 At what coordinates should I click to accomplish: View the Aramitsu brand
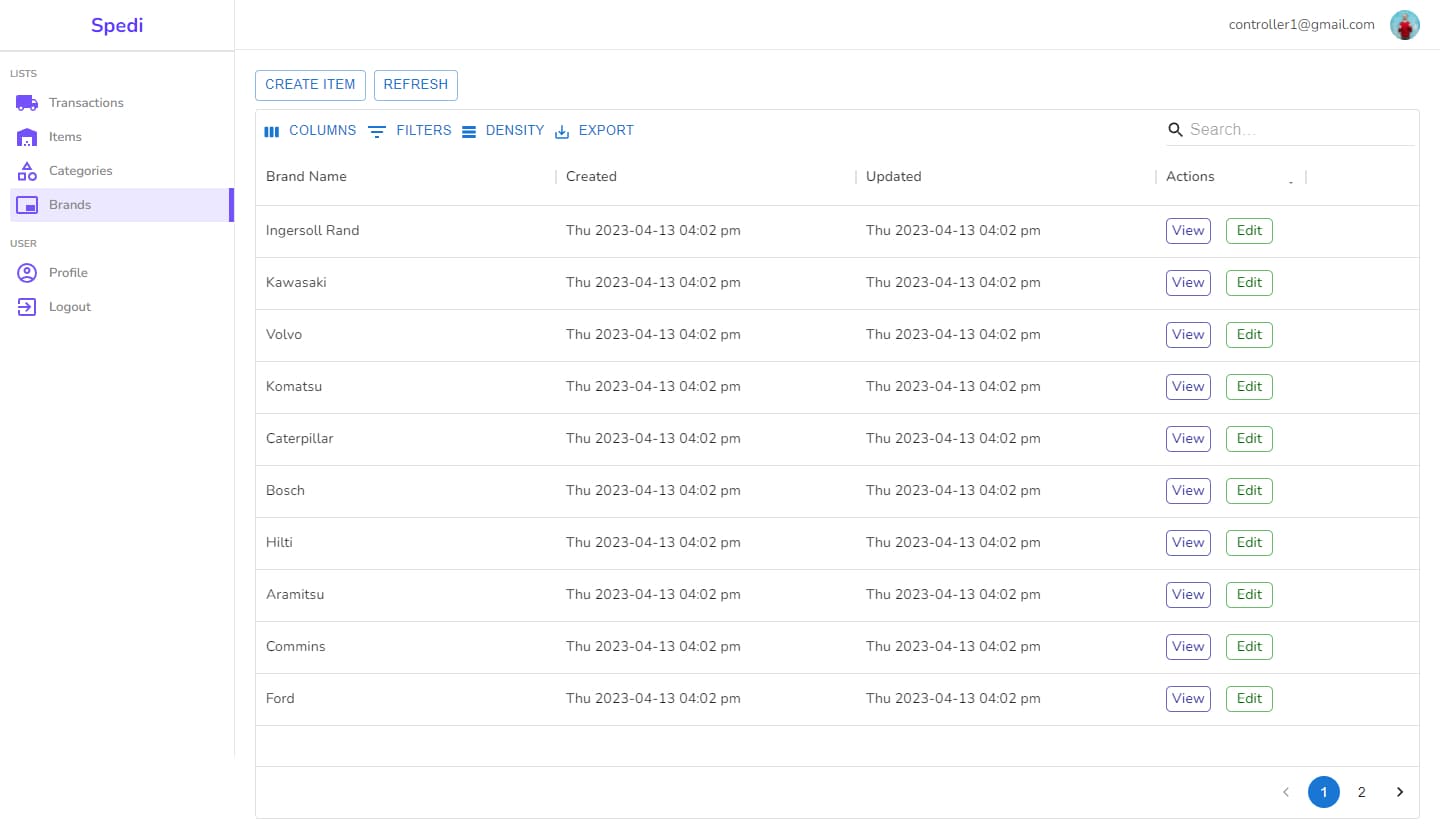point(1188,595)
